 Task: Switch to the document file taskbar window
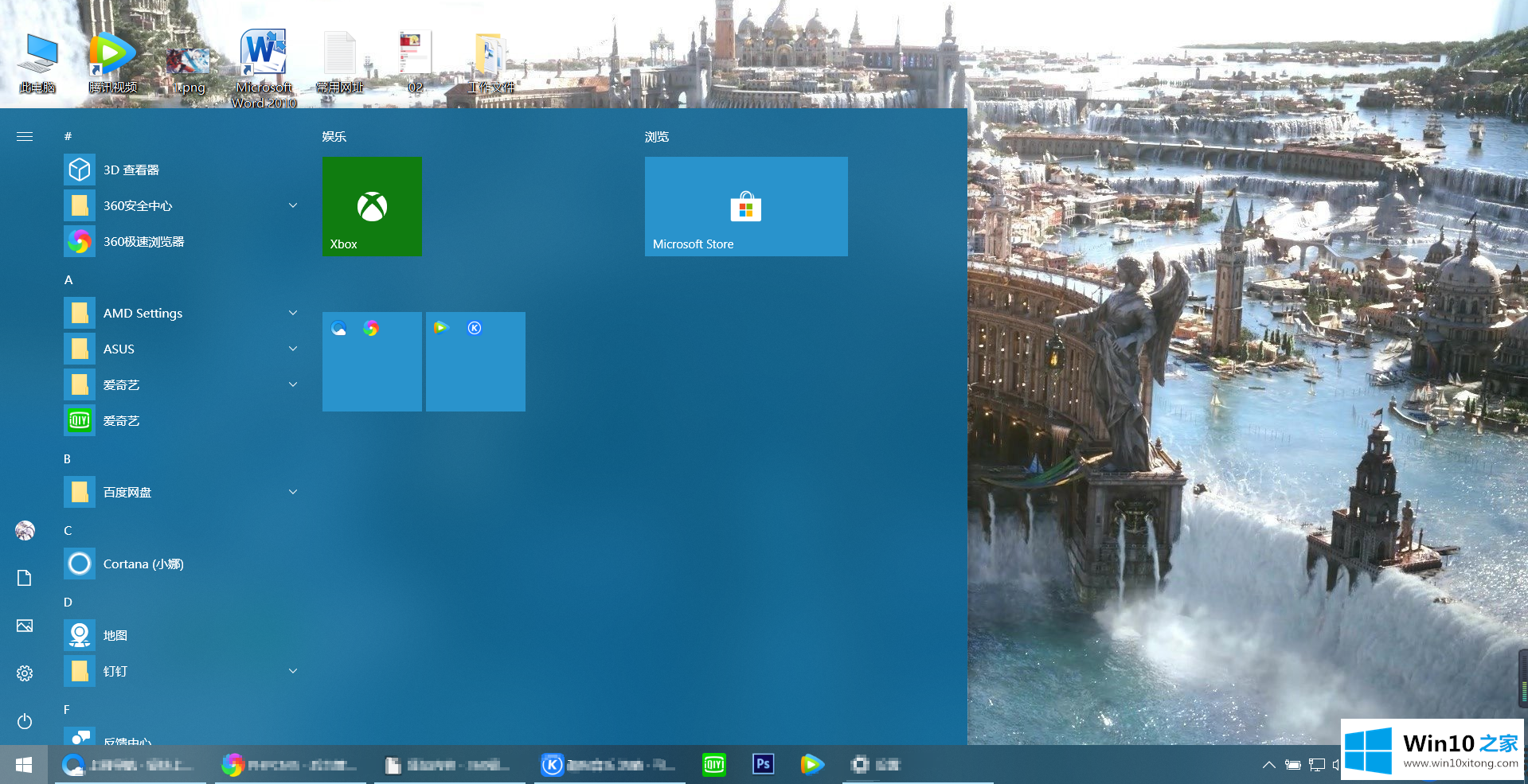coord(450,765)
